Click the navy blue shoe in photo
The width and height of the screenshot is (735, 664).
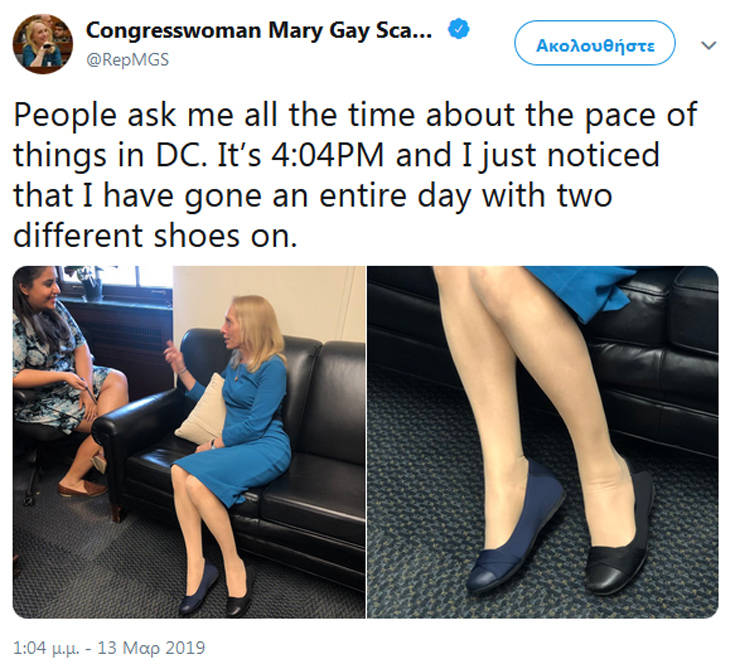(x=516, y=527)
